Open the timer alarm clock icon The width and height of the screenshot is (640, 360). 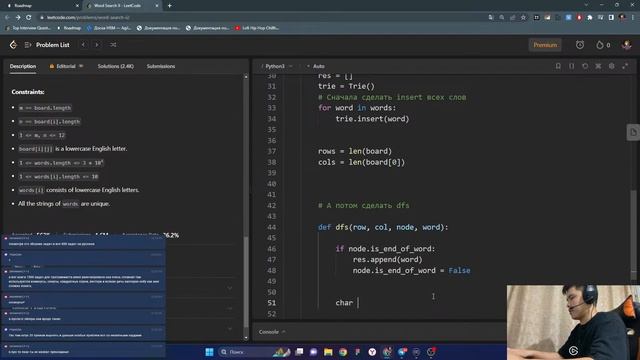coord(580,45)
